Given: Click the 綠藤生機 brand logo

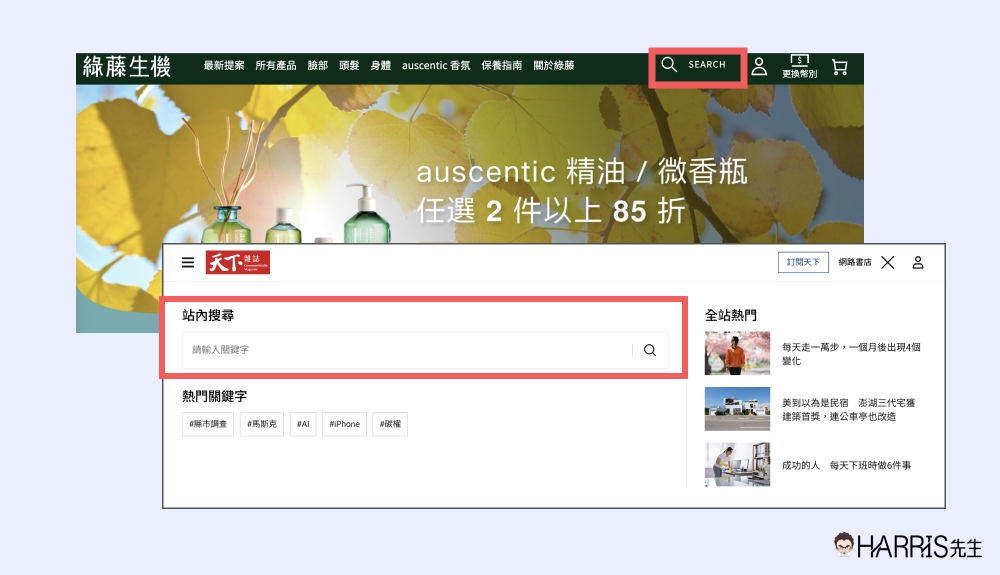Looking at the screenshot, I should [127, 67].
